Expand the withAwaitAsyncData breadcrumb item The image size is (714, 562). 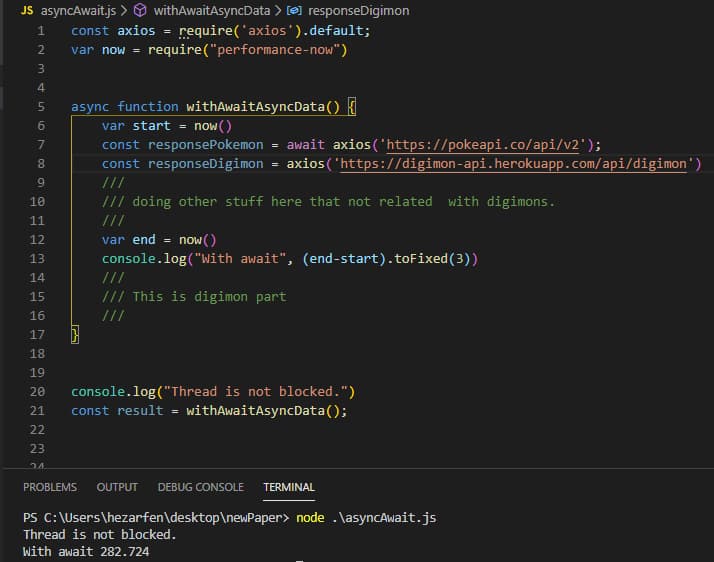210,10
